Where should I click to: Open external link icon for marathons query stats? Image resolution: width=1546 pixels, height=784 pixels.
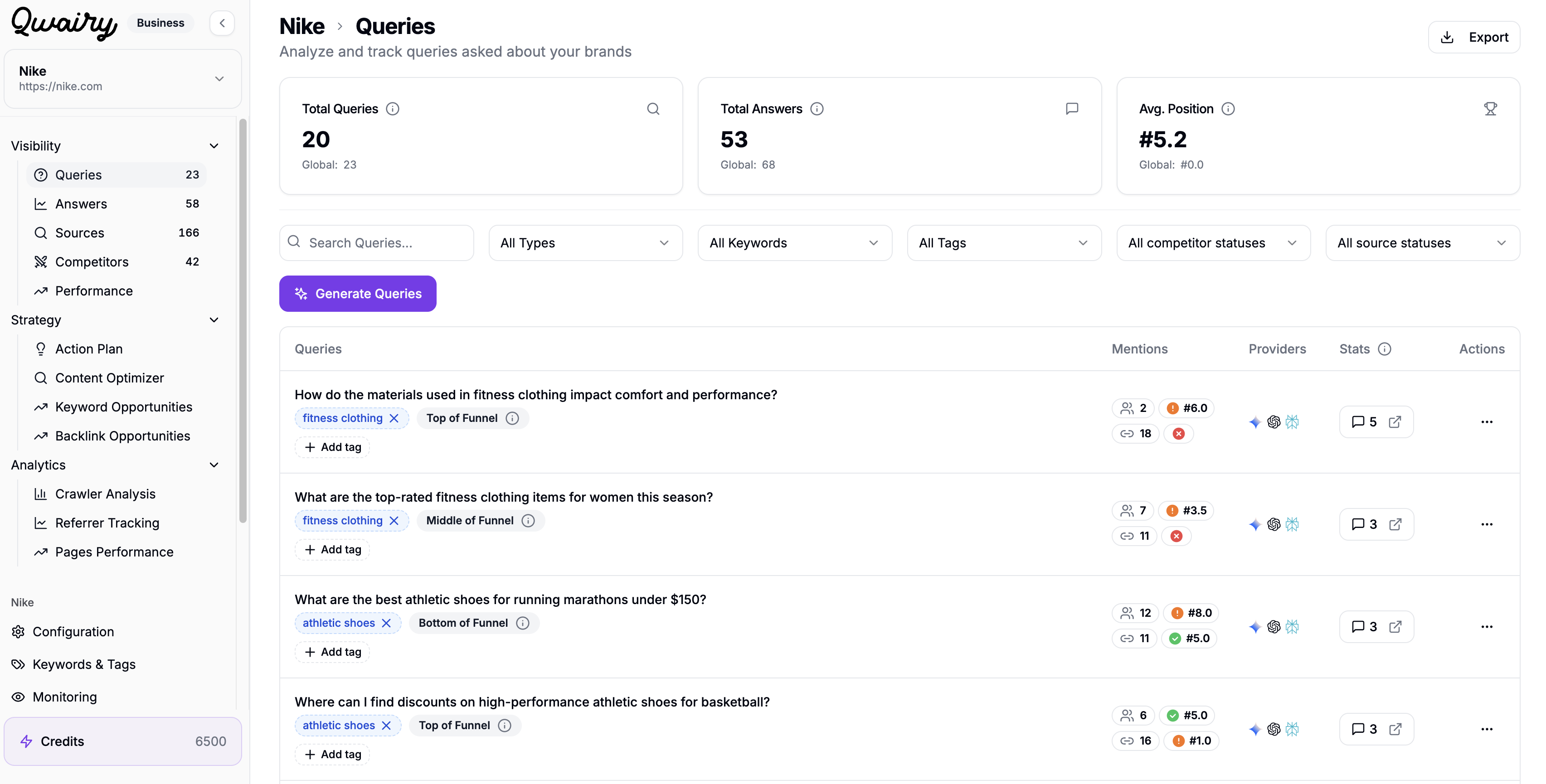pos(1395,627)
